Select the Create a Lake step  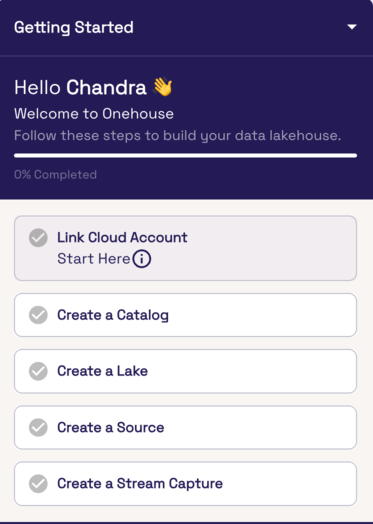tap(185, 371)
